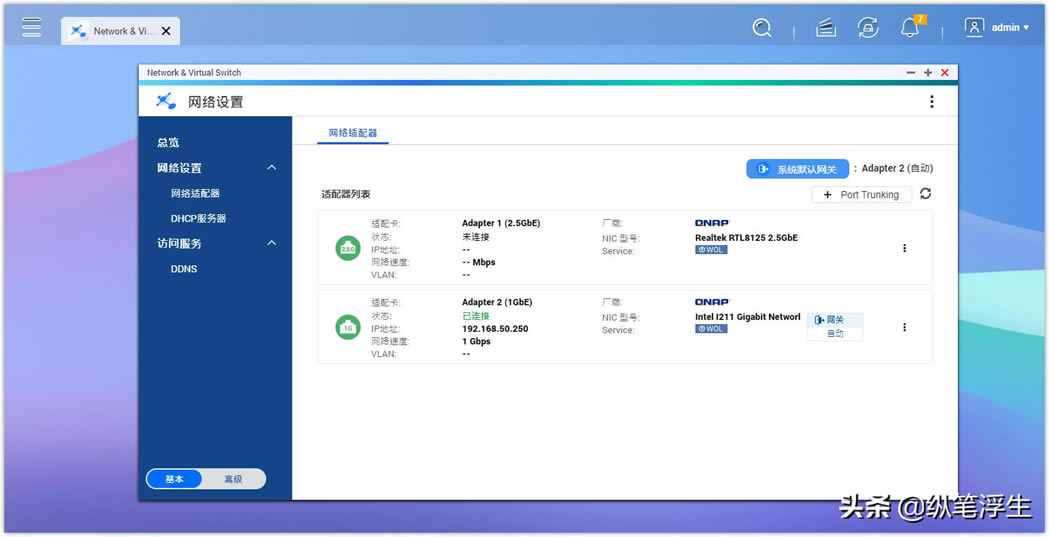Open the admin user dropdown
Viewport: 1049px width, 537px height.
click(x=997, y=27)
